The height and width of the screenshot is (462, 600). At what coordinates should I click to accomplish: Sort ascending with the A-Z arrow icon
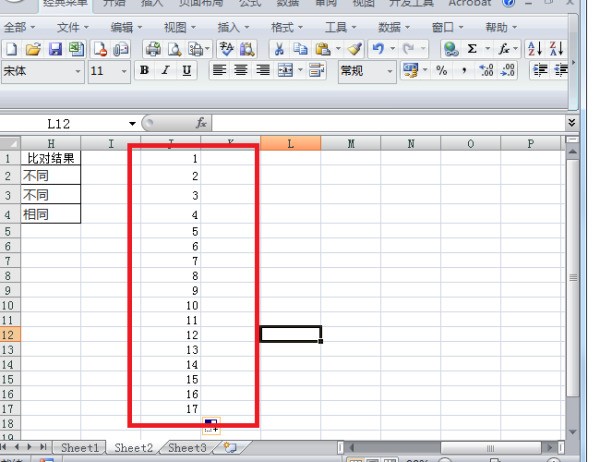pyautogui.click(x=535, y=49)
